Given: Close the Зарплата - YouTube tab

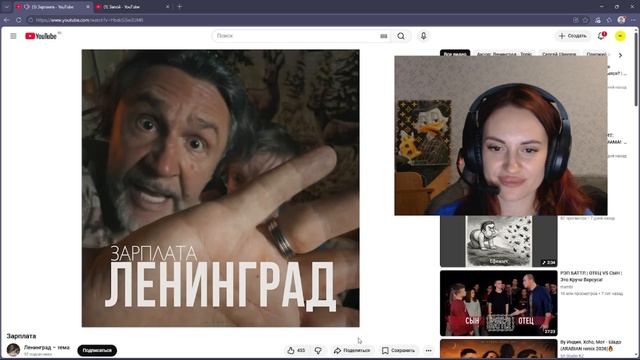Looking at the screenshot, I should (x=87, y=7).
